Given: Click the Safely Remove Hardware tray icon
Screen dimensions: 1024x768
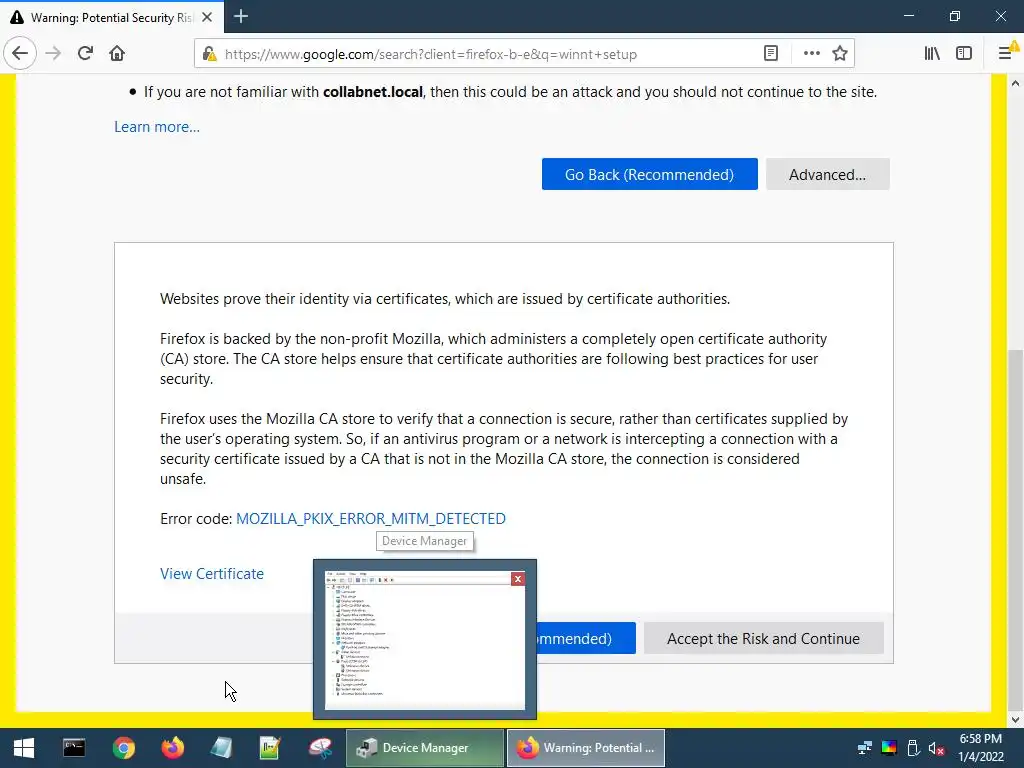Looking at the screenshot, I should pyautogui.click(x=913, y=748).
